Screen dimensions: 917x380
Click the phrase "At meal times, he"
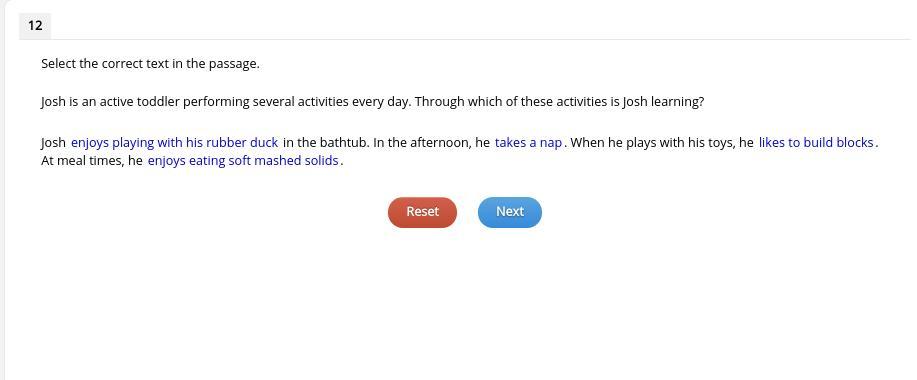pos(92,161)
